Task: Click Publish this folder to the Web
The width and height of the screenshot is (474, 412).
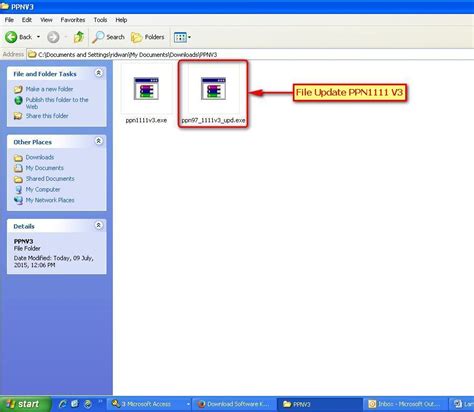Action: tap(57, 103)
